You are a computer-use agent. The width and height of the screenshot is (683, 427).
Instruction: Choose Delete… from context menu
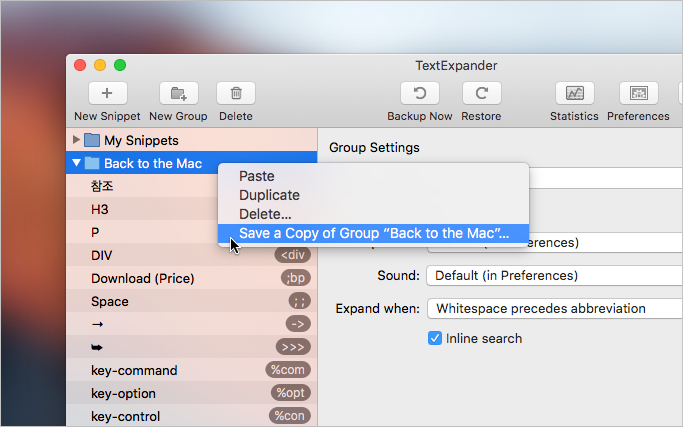tap(373, 214)
